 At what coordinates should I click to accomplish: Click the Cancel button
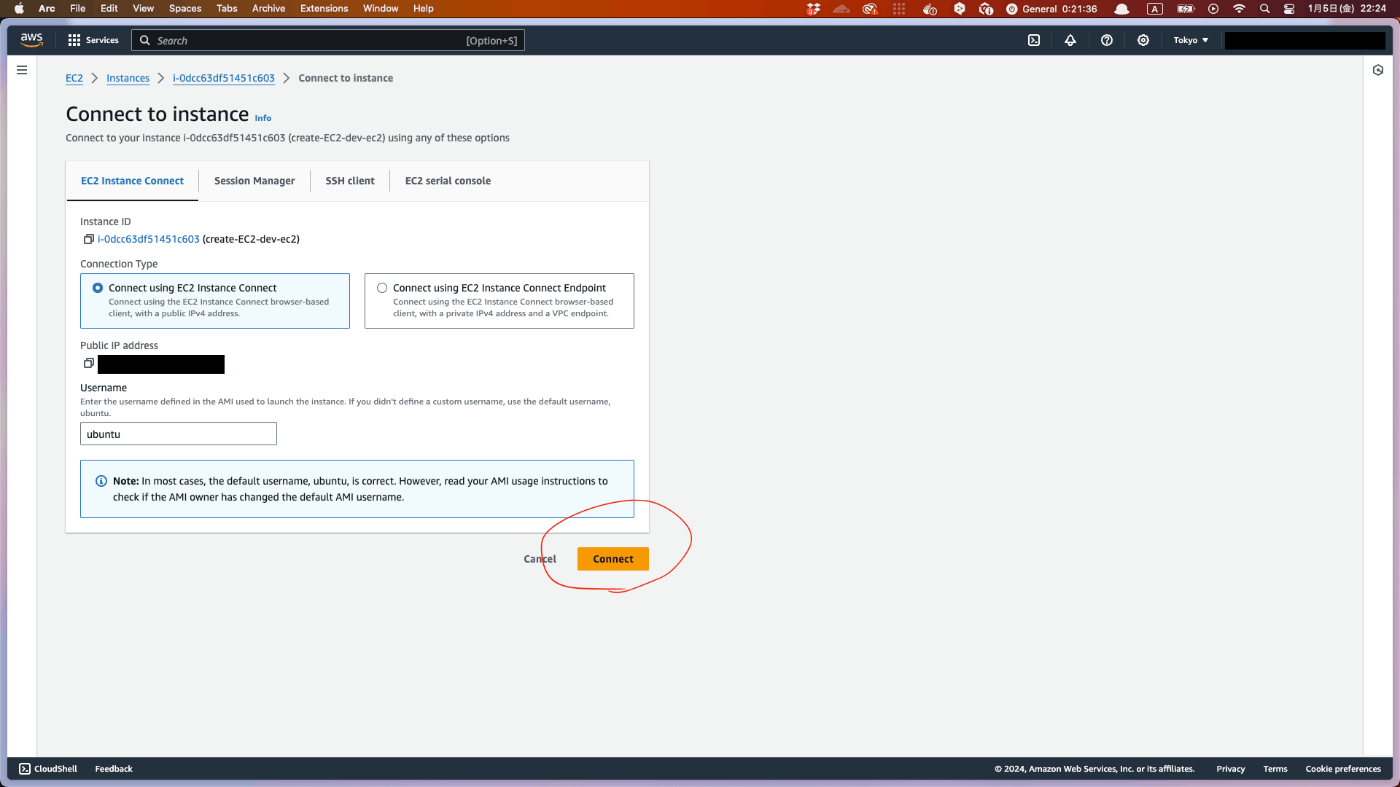(x=540, y=559)
